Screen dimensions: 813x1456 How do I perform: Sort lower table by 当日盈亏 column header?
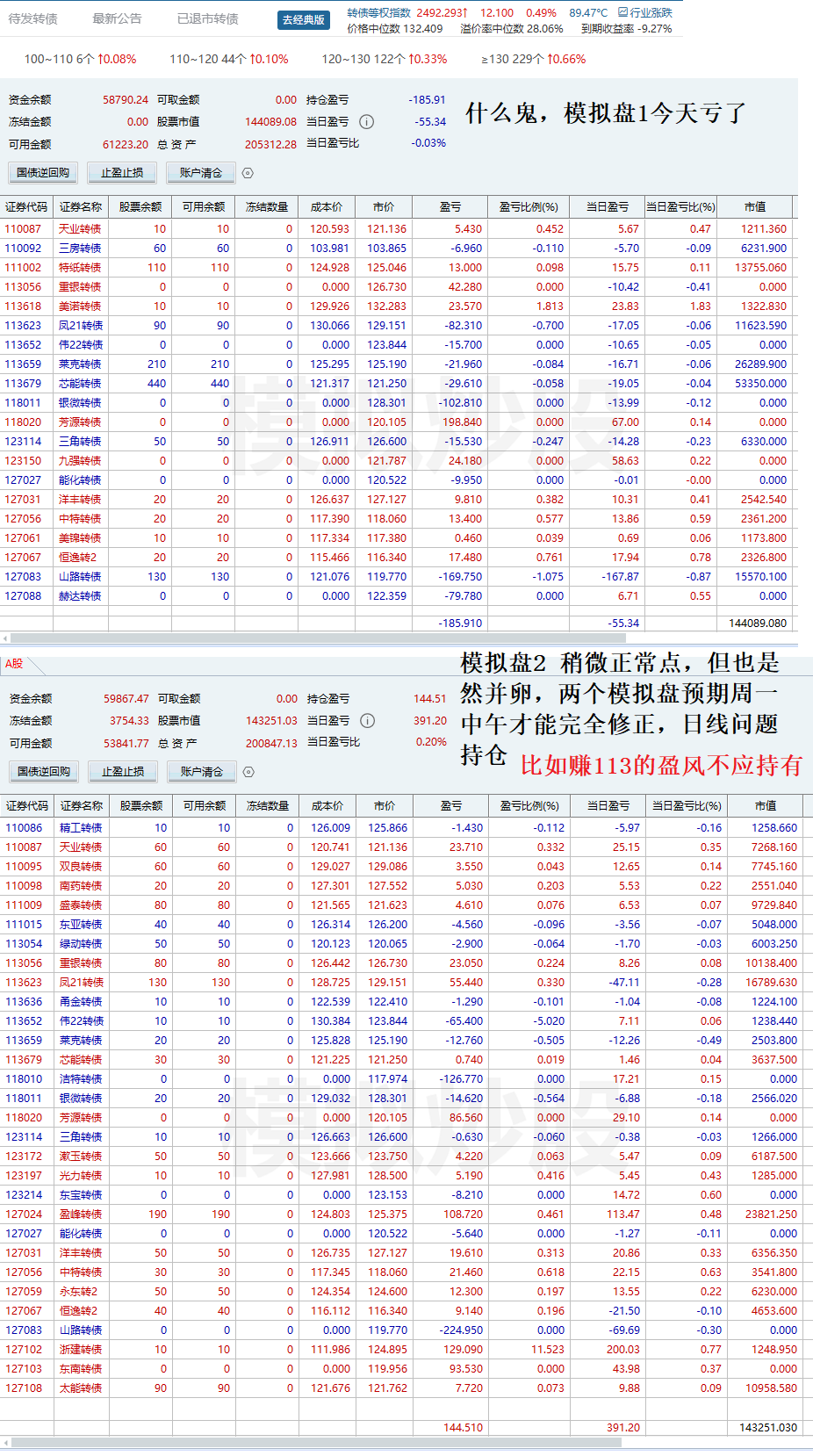coord(608,806)
